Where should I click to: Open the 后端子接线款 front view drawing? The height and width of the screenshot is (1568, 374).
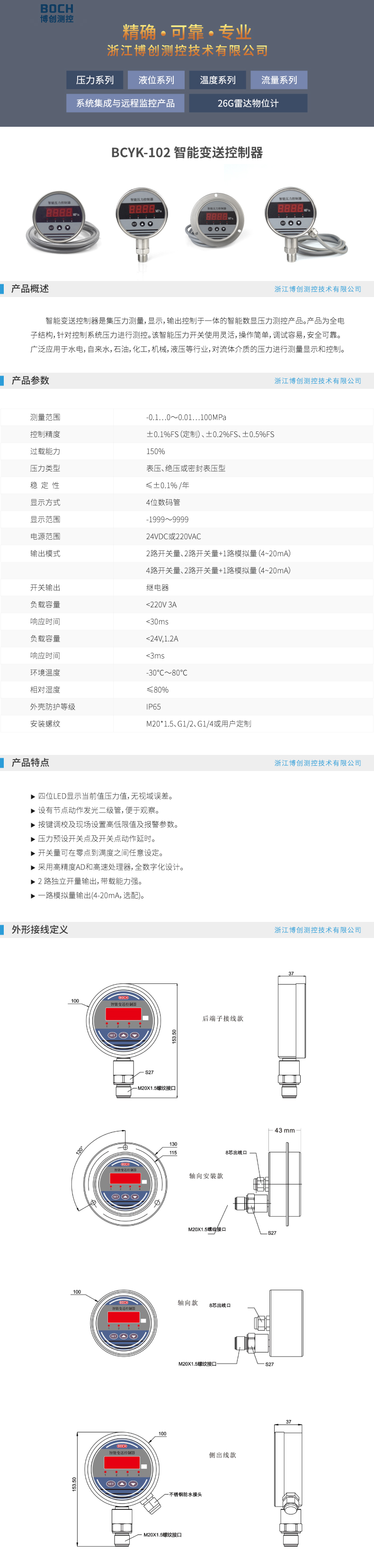coord(124,1039)
